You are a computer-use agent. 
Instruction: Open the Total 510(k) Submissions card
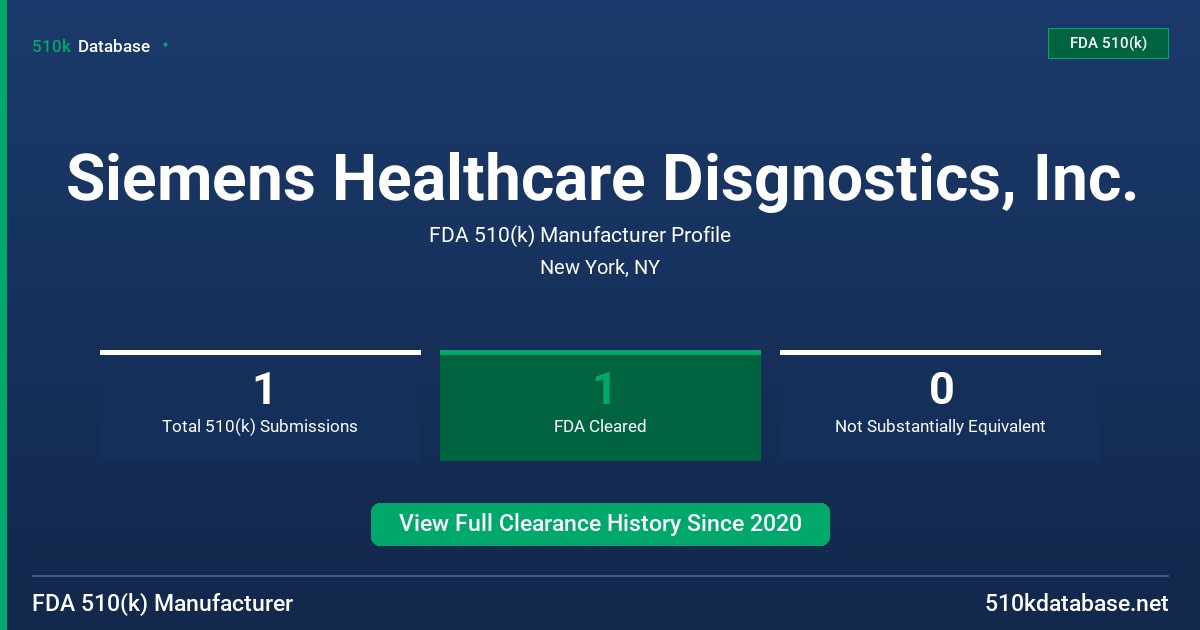click(x=260, y=405)
